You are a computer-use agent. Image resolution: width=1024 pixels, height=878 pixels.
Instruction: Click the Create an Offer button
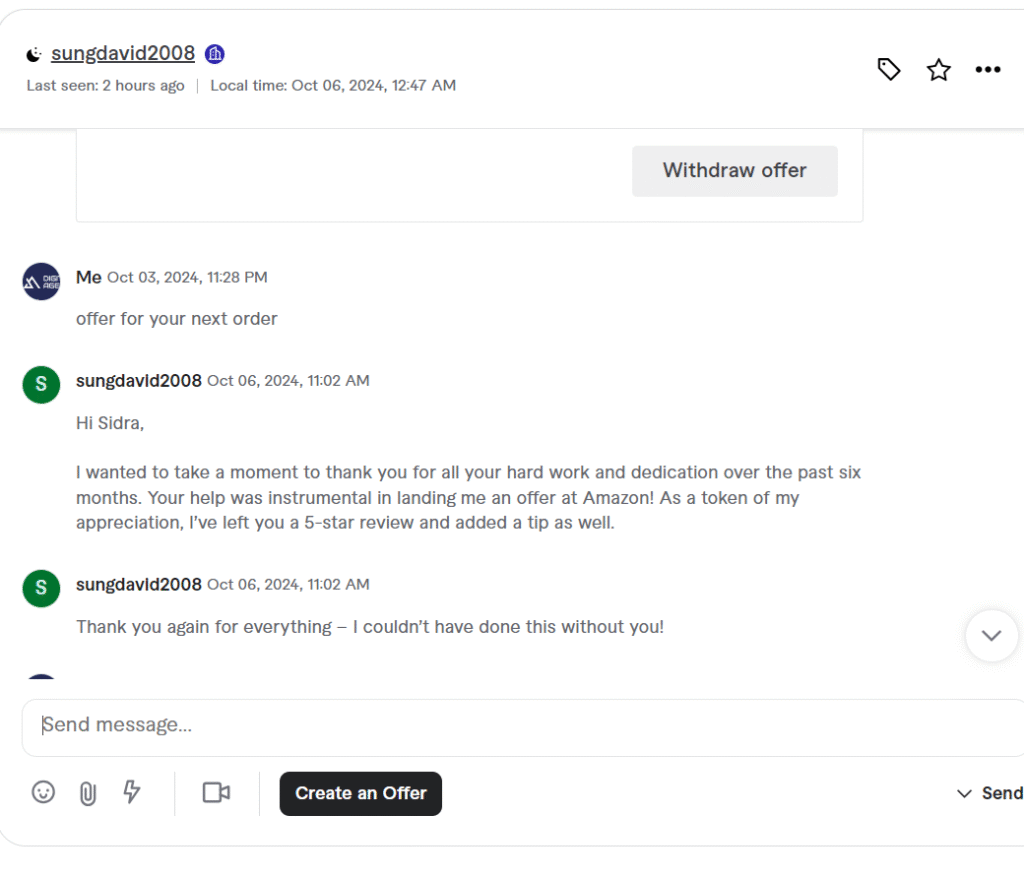[360, 793]
